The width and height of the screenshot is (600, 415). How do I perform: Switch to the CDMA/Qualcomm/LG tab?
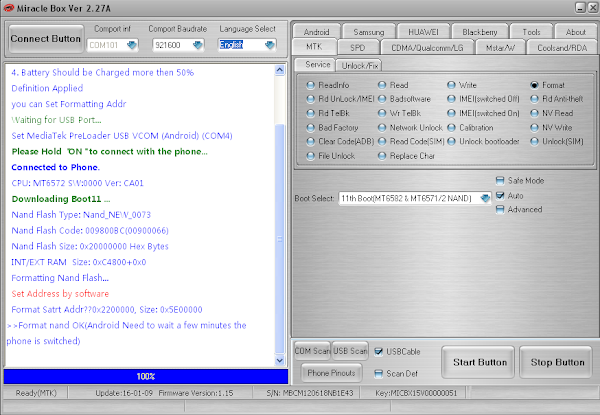(427, 47)
